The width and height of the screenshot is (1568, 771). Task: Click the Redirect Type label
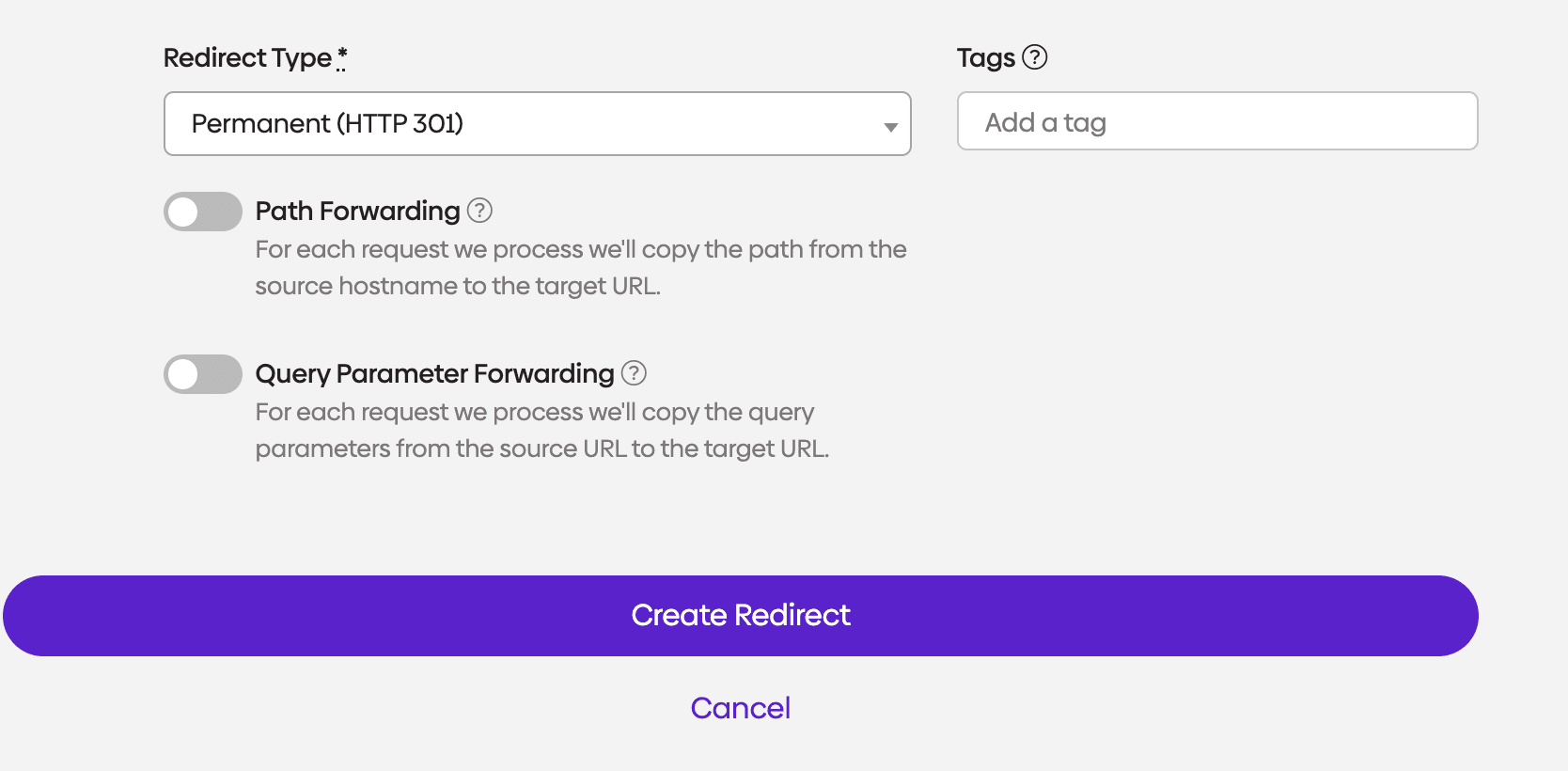(x=246, y=57)
